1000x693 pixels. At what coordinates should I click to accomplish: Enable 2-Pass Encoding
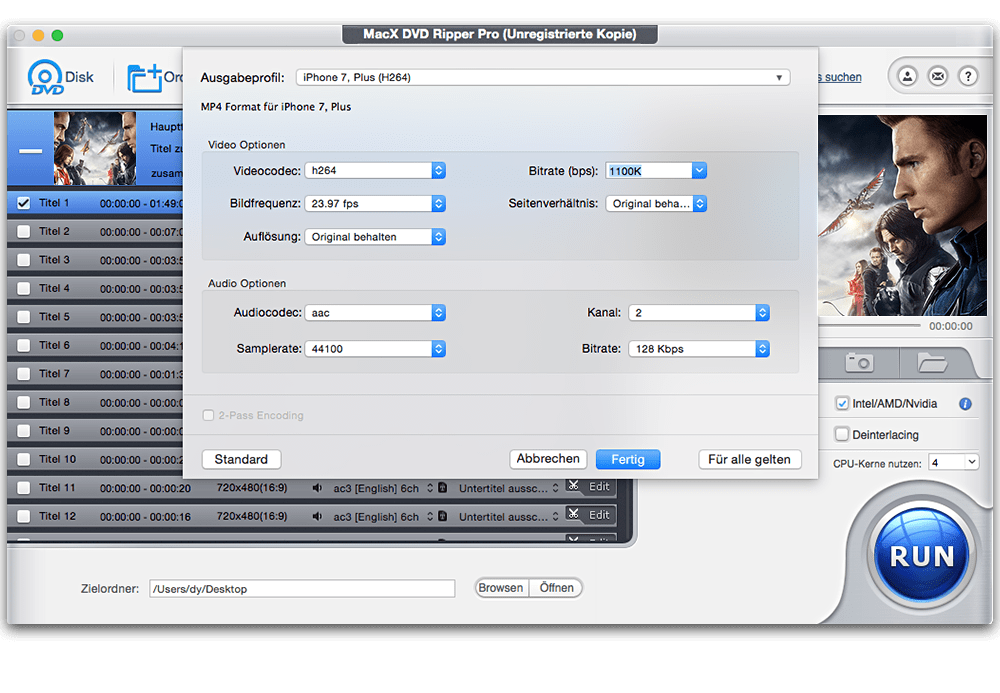click(208, 414)
